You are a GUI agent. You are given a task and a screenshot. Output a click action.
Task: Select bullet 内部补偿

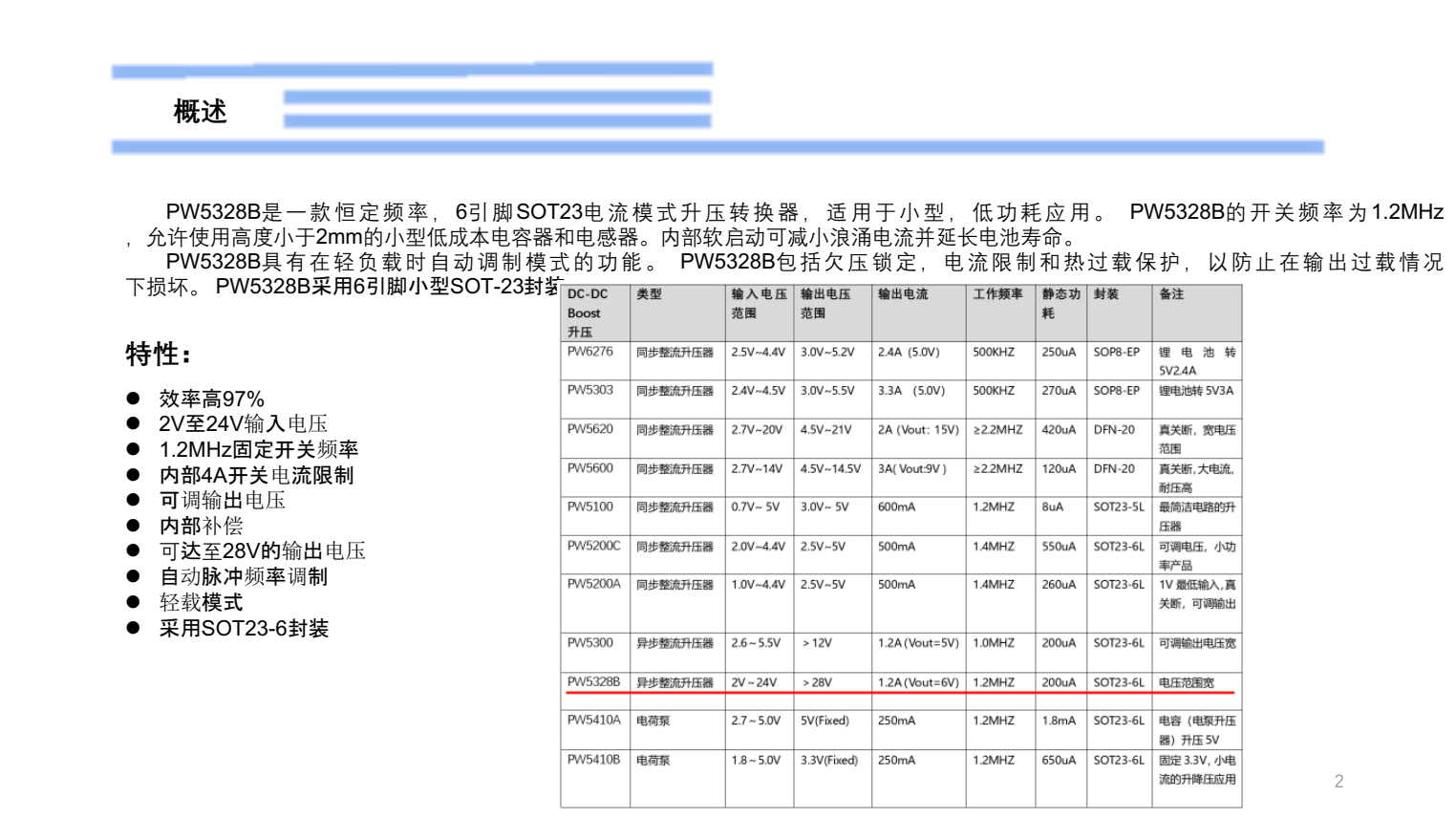(201, 526)
